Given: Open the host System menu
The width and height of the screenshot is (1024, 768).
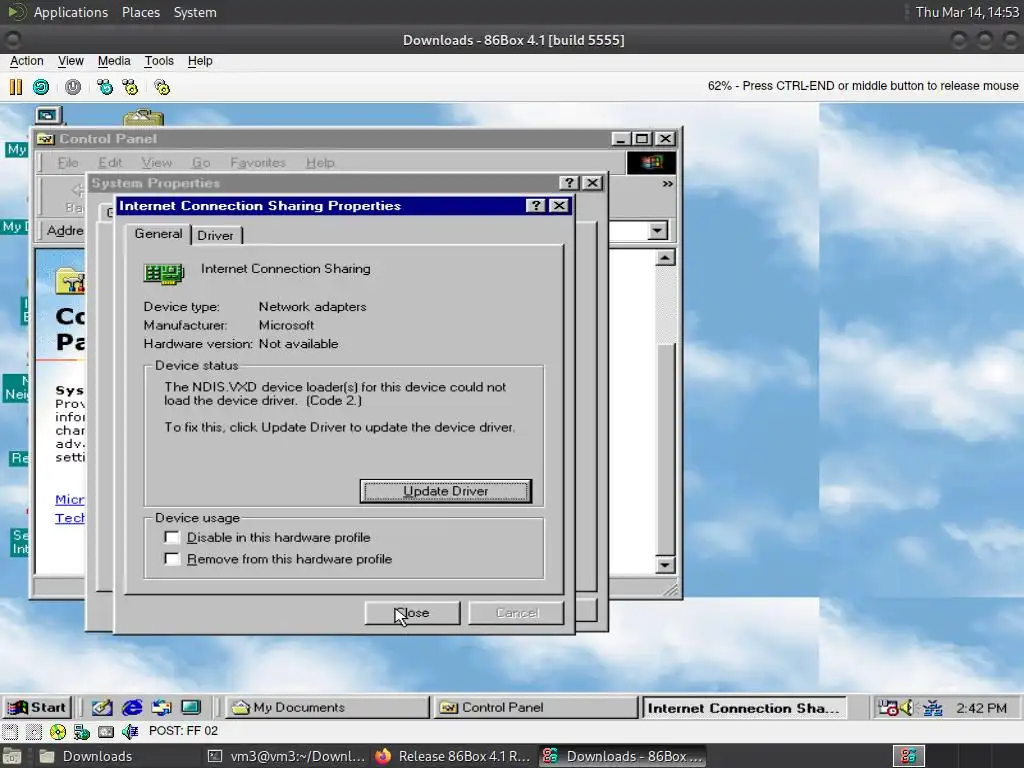Looking at the screenshot, I should click(195, 12).
